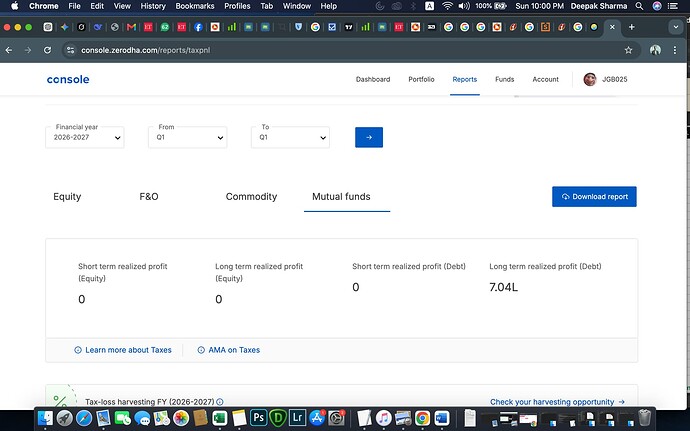
Task: Open the Portfolio section
Action: coord(421,79)
